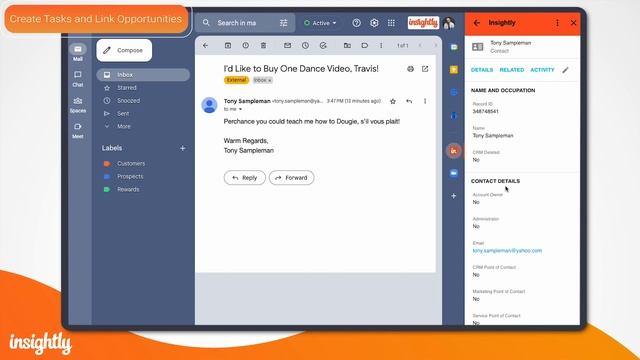Open the yellow Keep add-on icon
The height and width of the screenshot is (360, 640).
click(453, 70)
